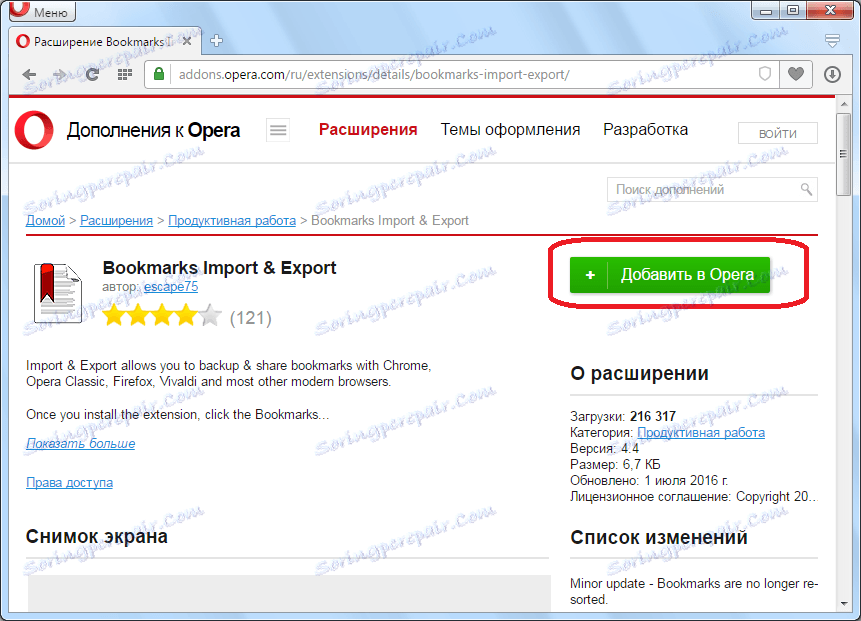
Task: Open the hamburger menu beside 'Дополнения к Opera'
Action: click(277, 129)
